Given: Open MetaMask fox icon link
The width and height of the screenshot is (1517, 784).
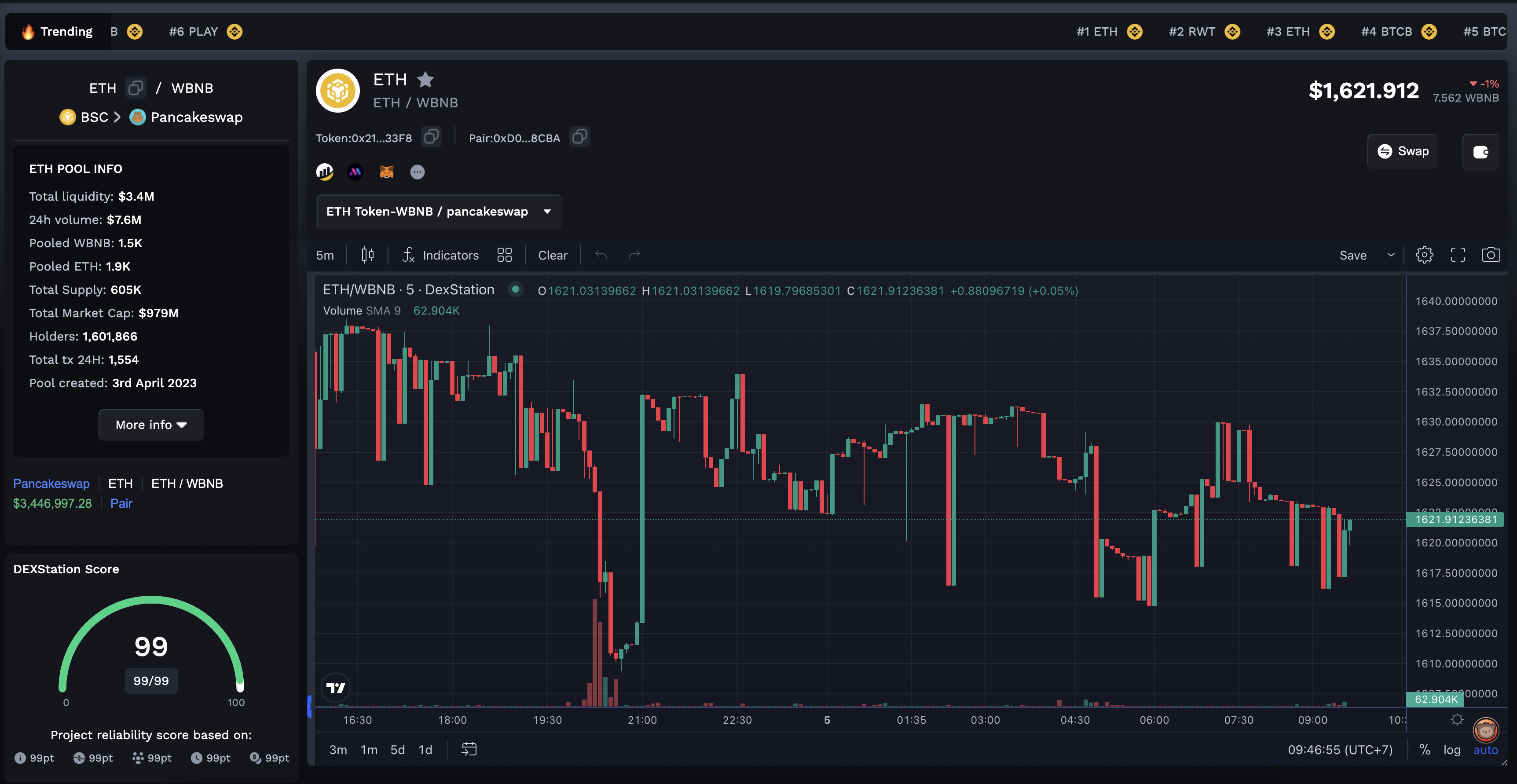Looking at the screenshot, I should coord(386,172).
